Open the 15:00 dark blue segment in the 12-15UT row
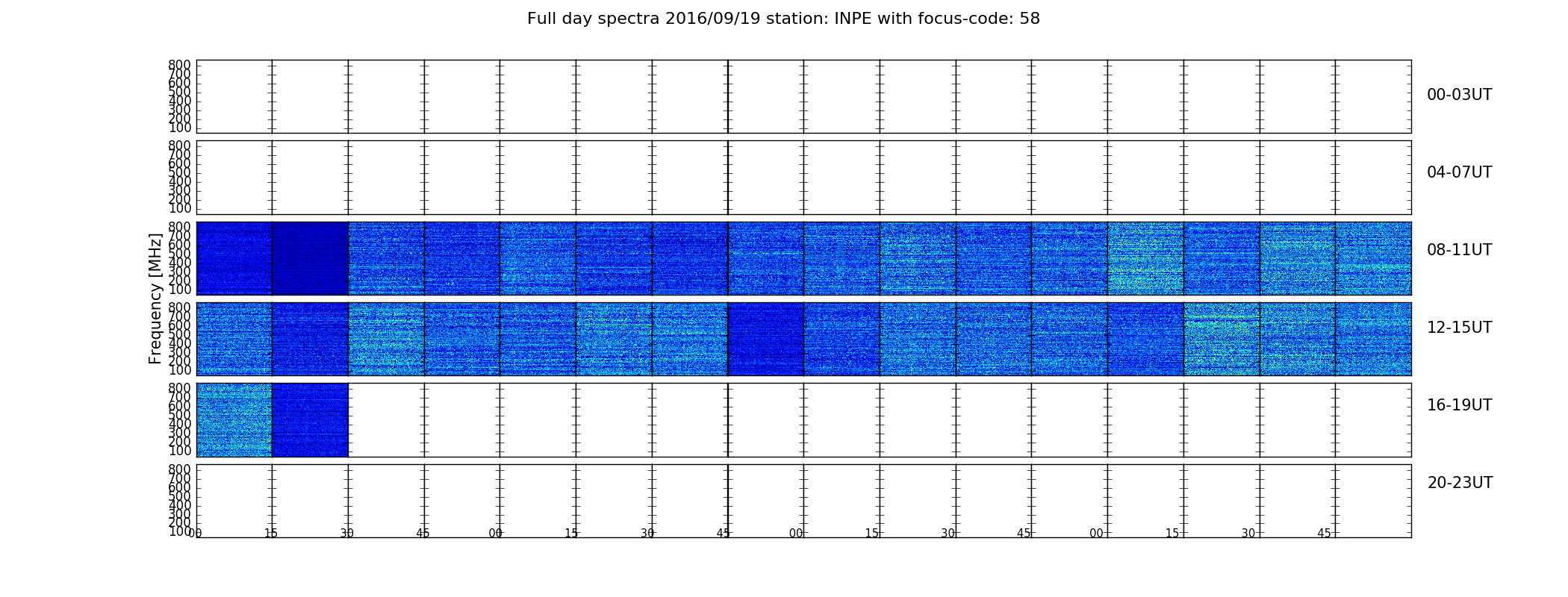The height and width of the screenshot is (597, 1568). tap(1145, 339)
